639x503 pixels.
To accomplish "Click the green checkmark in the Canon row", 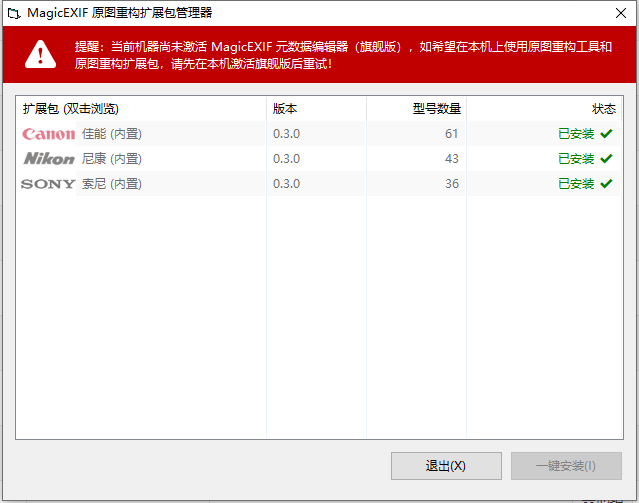I will coord(606,133).
